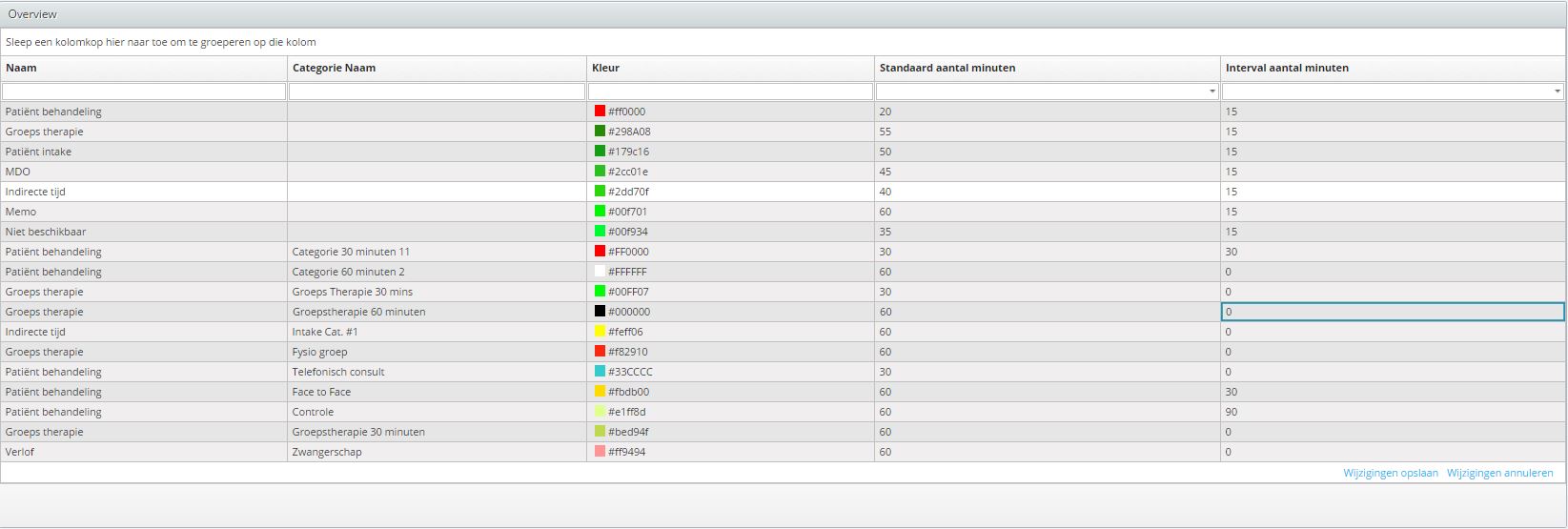Click the 90 interval minutes cell

coord(1393,412)
